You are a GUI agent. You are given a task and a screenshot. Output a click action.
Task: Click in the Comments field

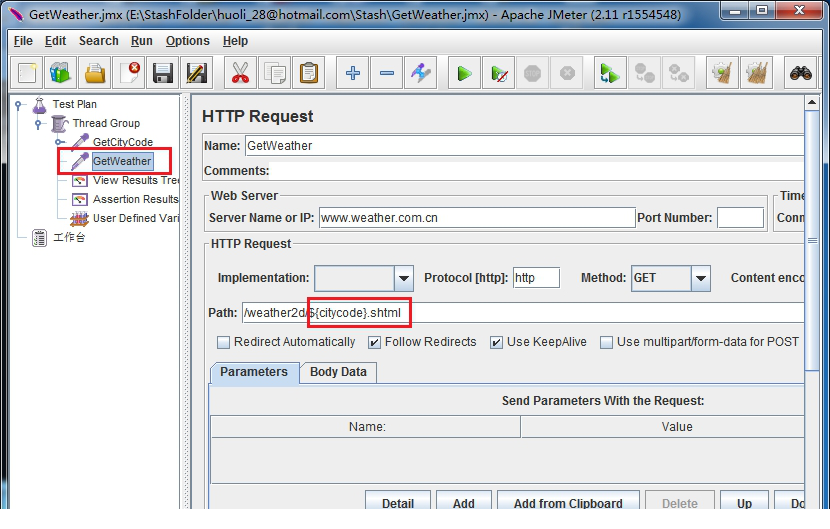(537, 171)
